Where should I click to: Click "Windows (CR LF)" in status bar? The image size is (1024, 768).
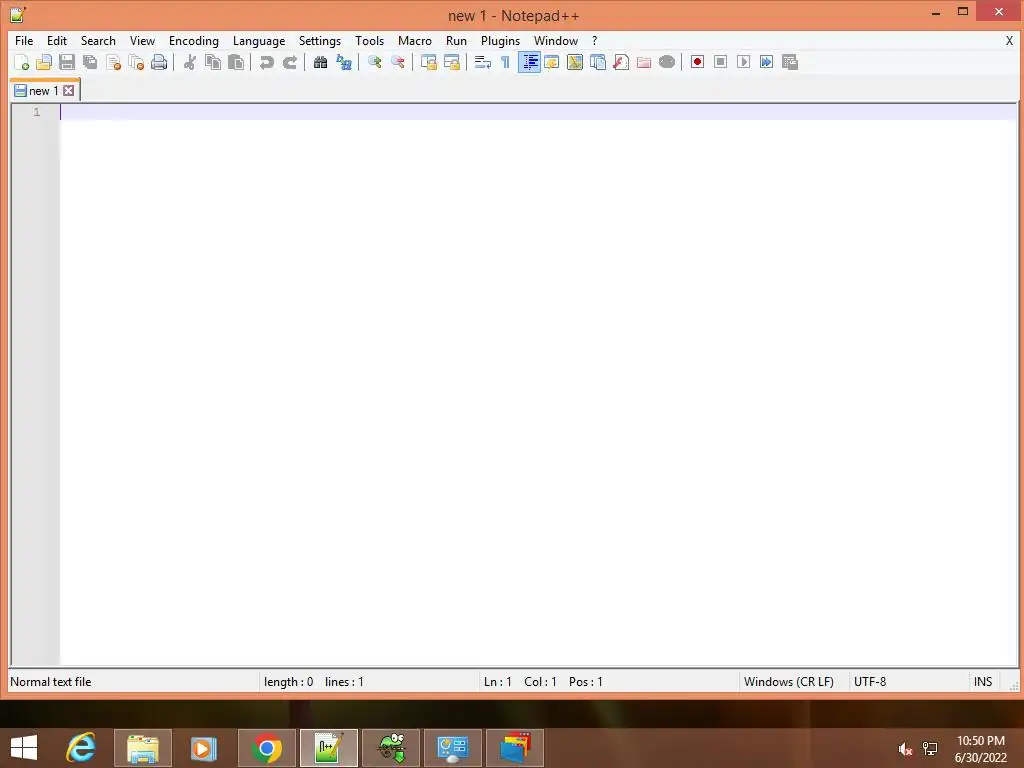click(x=788, y=682)
